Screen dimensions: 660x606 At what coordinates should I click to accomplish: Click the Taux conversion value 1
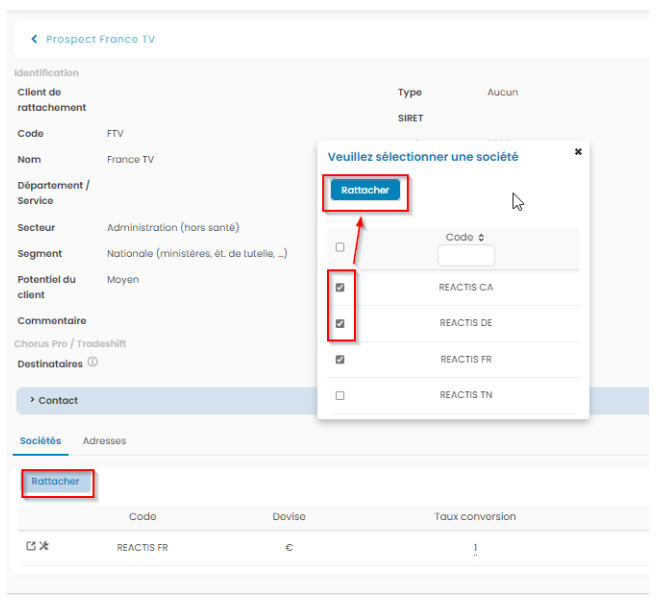coord(475,548)
